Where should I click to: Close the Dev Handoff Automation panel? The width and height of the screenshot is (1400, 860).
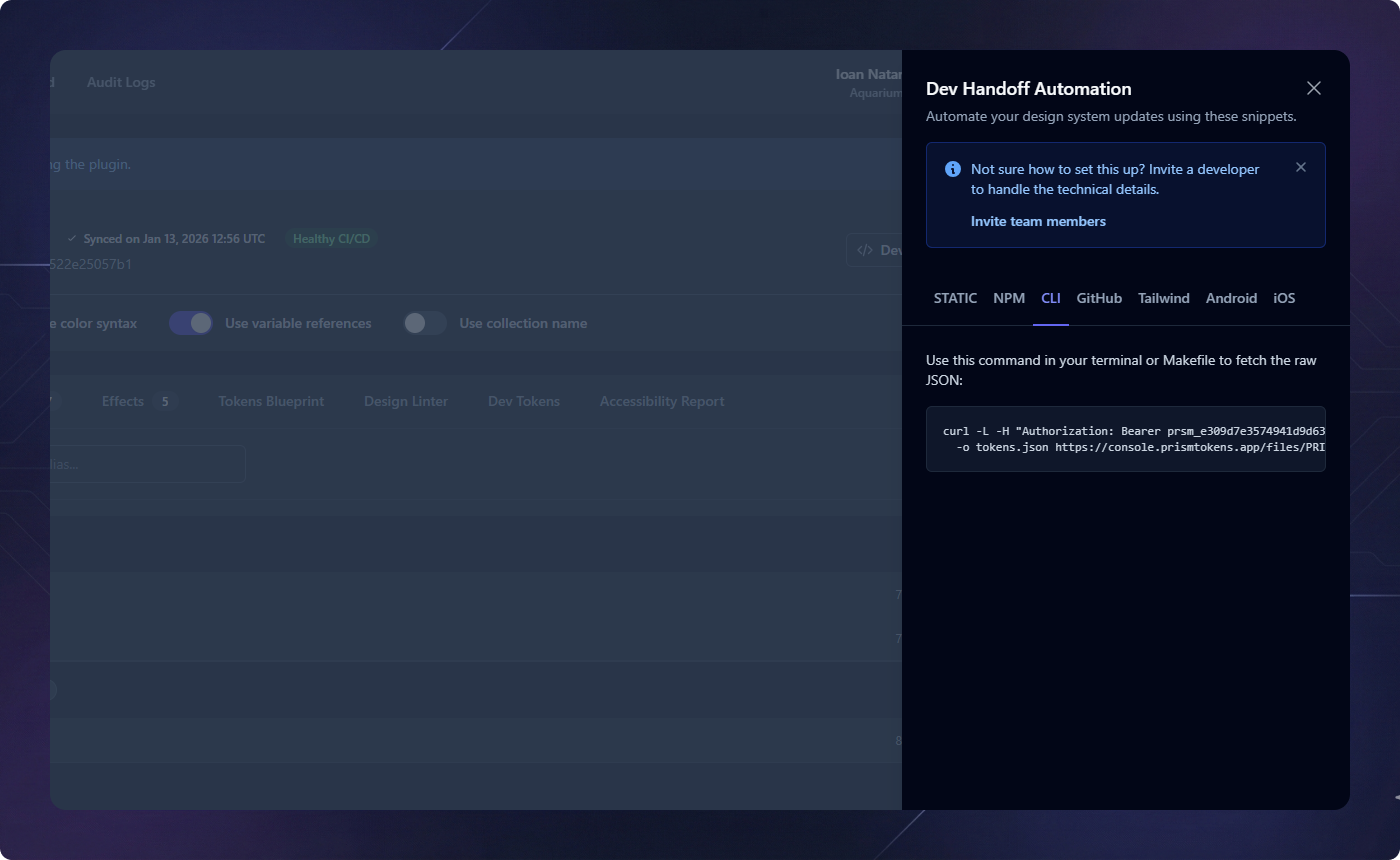1313,88
